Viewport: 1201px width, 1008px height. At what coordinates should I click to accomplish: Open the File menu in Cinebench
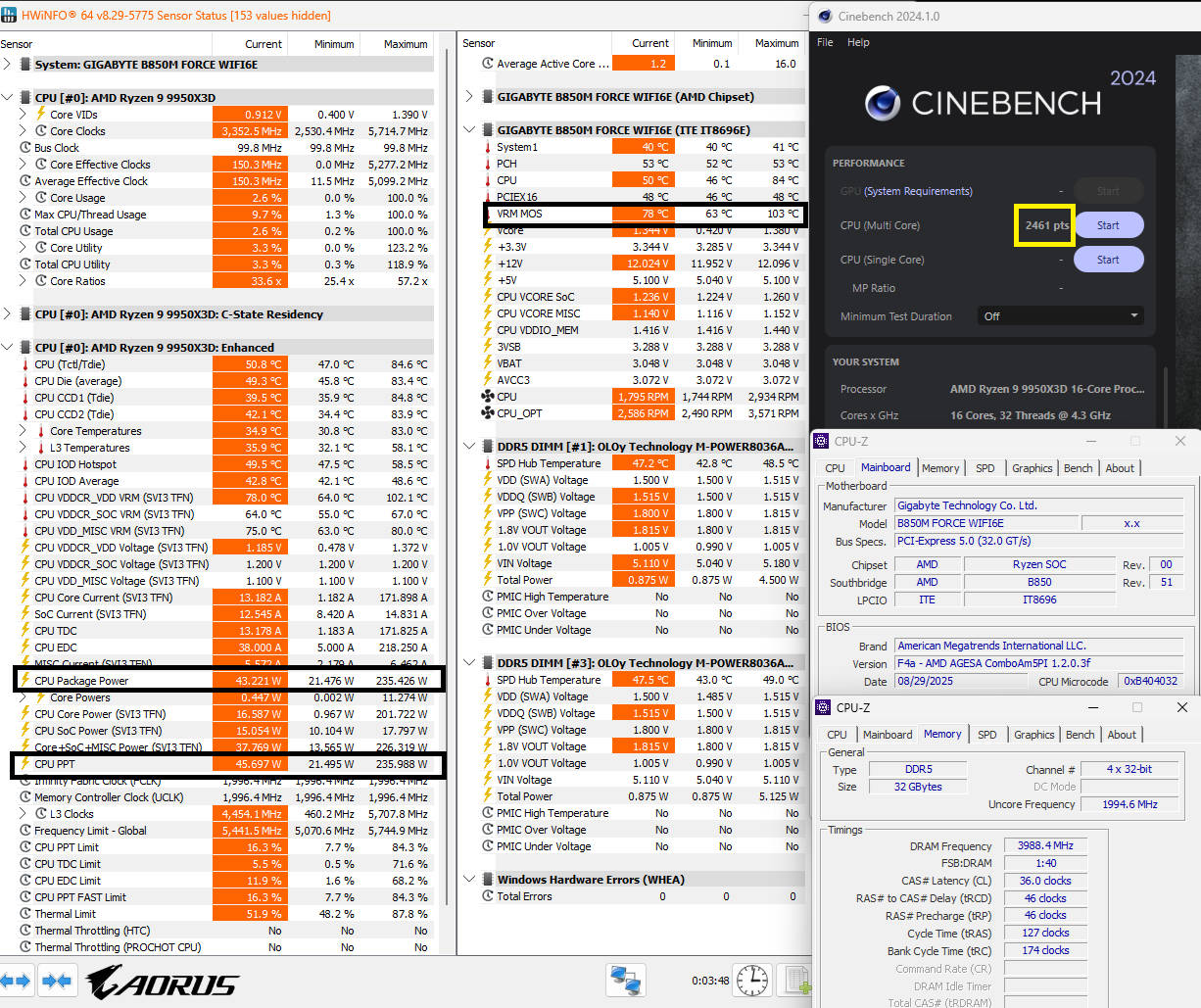pyautogui.click(x=825, y=42)
